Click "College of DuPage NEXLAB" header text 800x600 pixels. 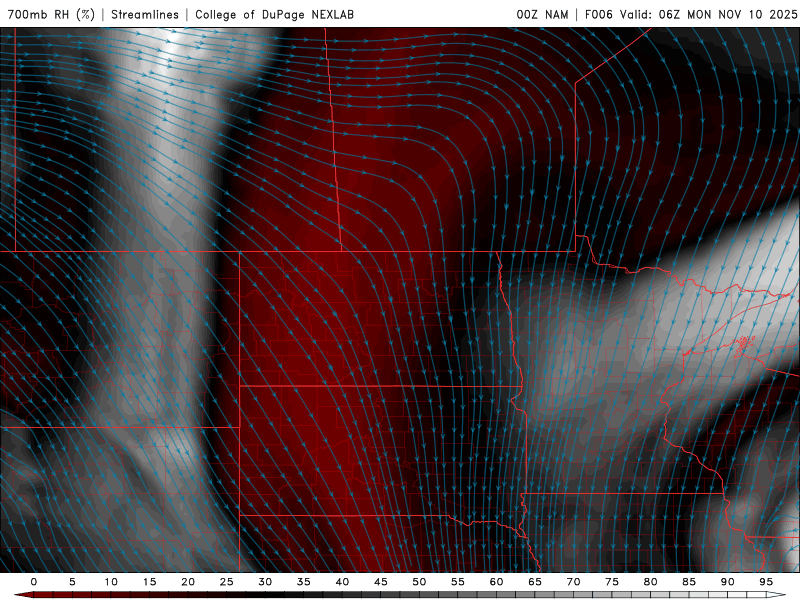[x=274, y=14]
